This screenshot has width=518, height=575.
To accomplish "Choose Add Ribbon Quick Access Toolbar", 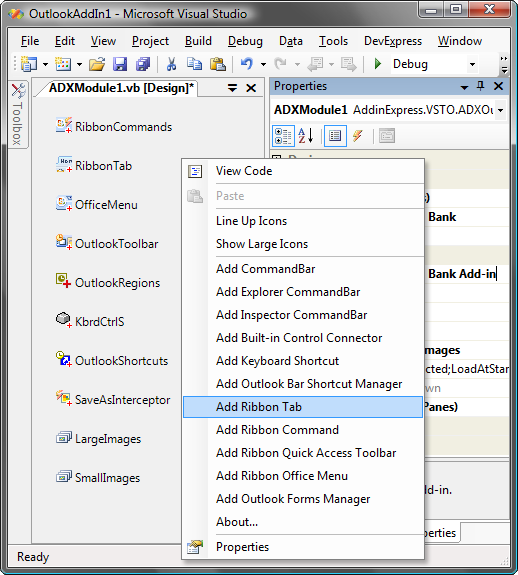I will click(303, 453).
